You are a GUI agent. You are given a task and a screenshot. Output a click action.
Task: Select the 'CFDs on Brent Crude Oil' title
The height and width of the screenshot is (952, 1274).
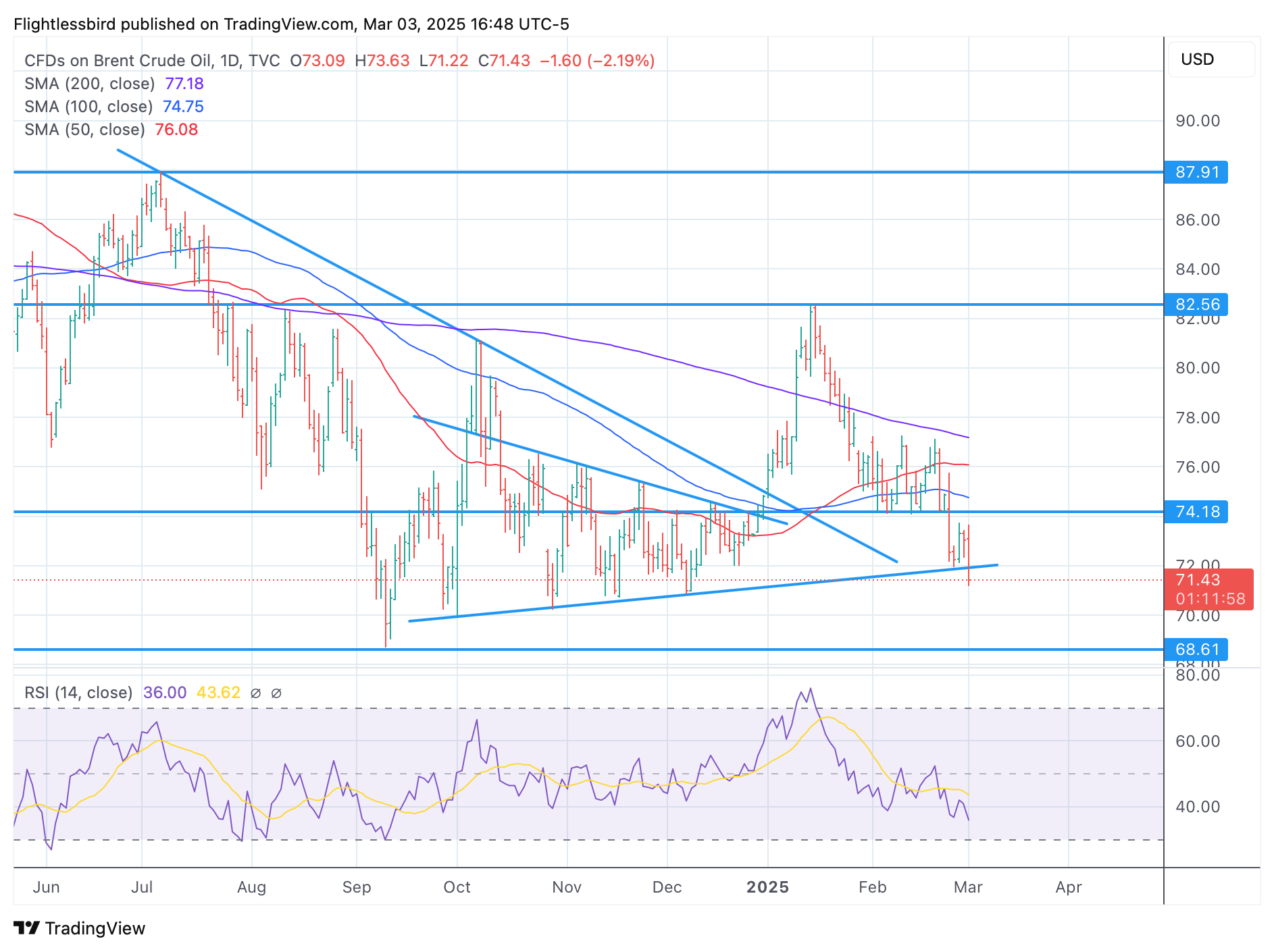click(x=118, y=61)
